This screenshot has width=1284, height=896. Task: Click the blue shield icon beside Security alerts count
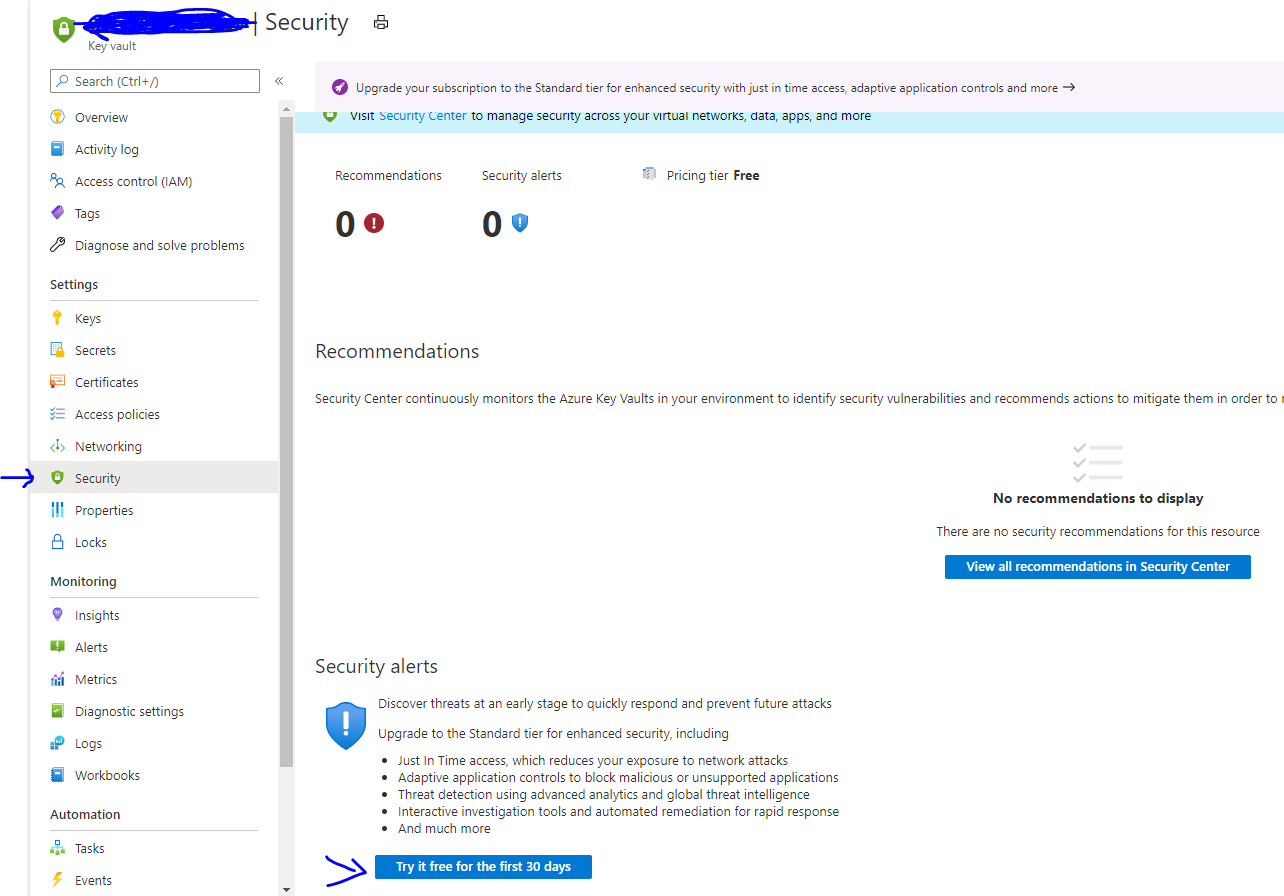coord(519,223)
